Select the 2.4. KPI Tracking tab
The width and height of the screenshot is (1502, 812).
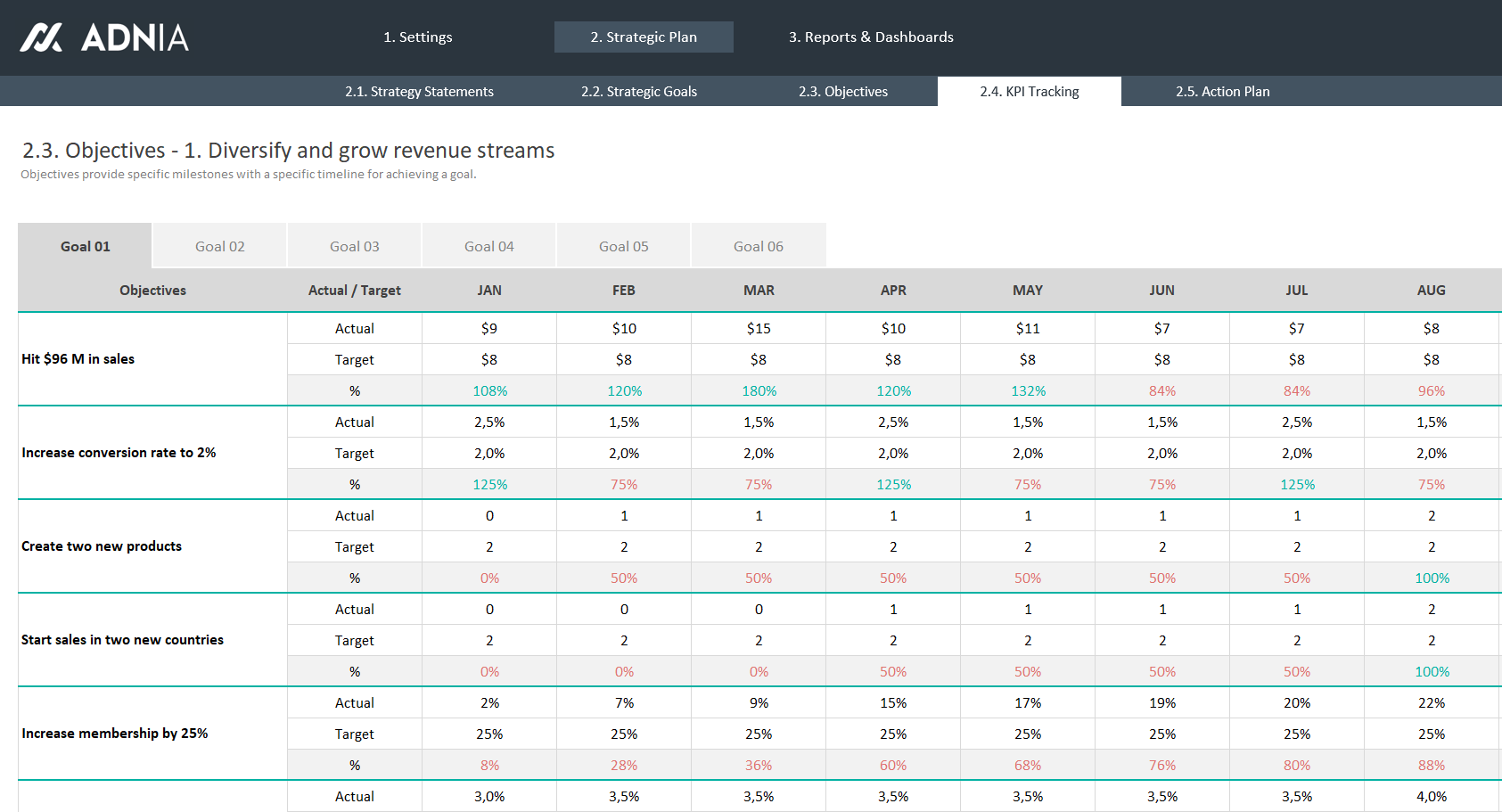1029,92
